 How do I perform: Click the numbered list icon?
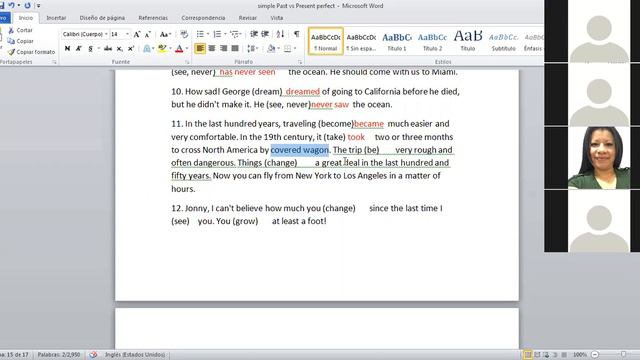pos(217,34)
